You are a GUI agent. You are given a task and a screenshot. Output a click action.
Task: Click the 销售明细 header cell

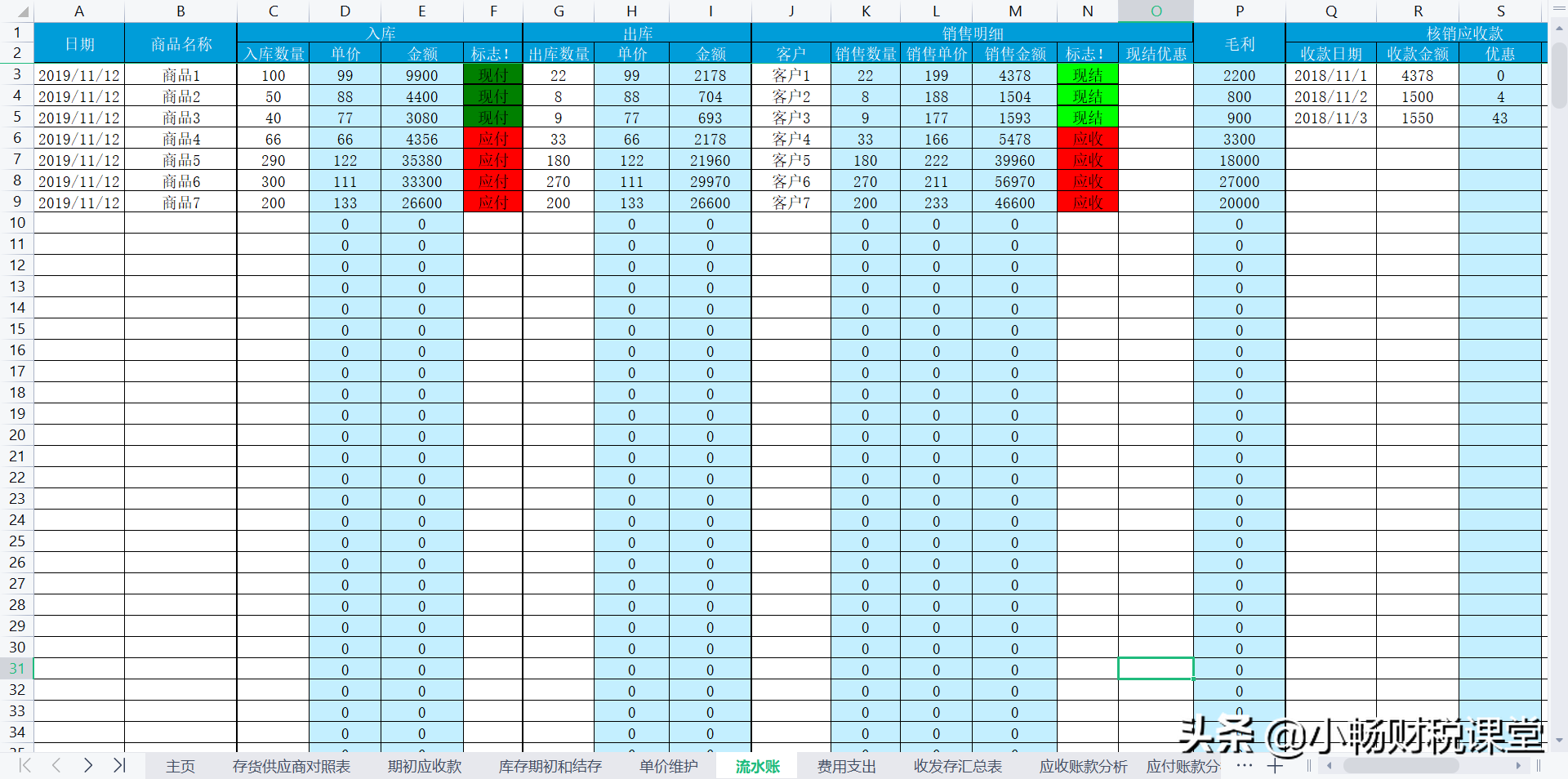pos(972,33)
